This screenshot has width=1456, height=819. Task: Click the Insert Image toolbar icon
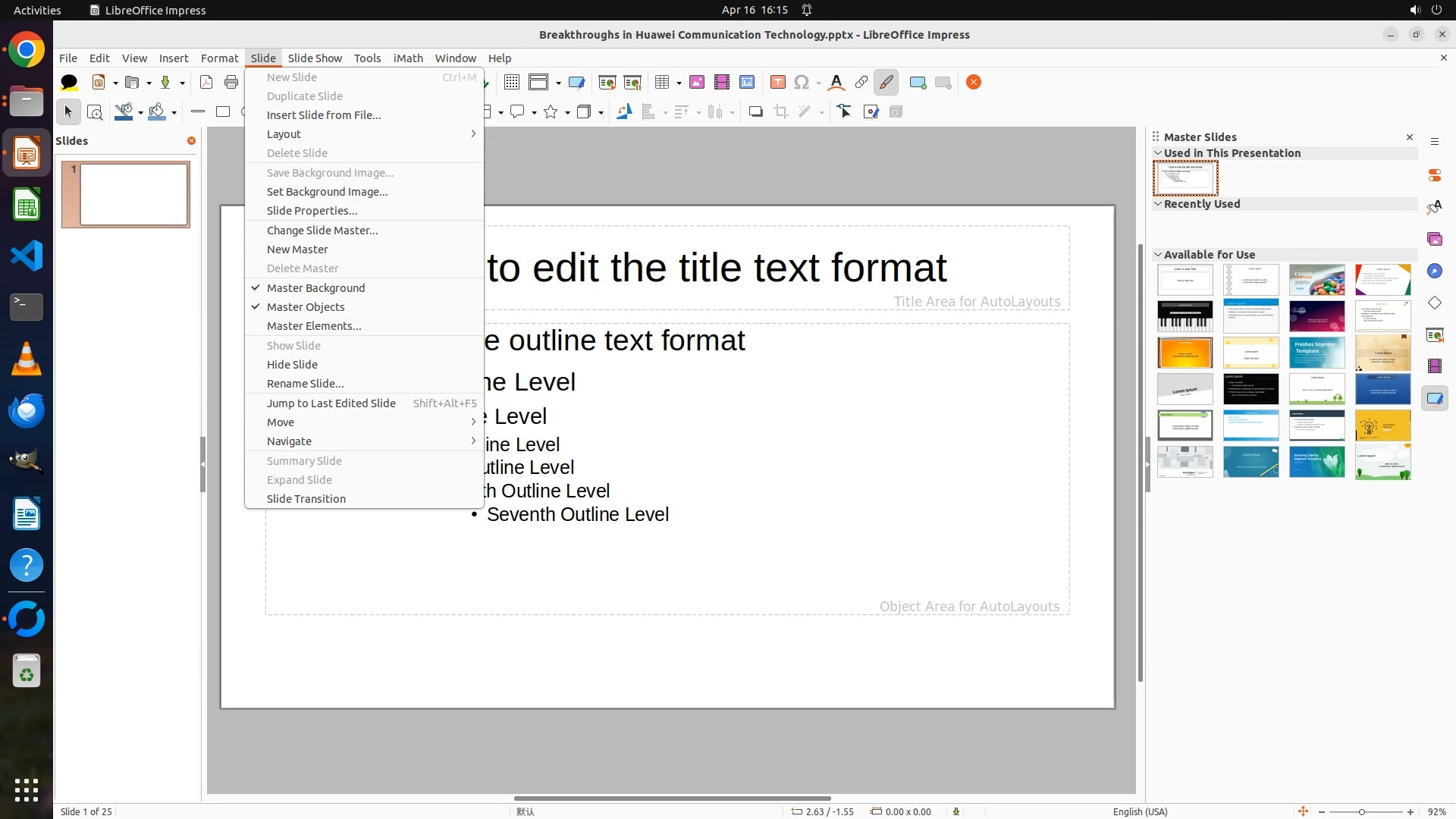696,83
